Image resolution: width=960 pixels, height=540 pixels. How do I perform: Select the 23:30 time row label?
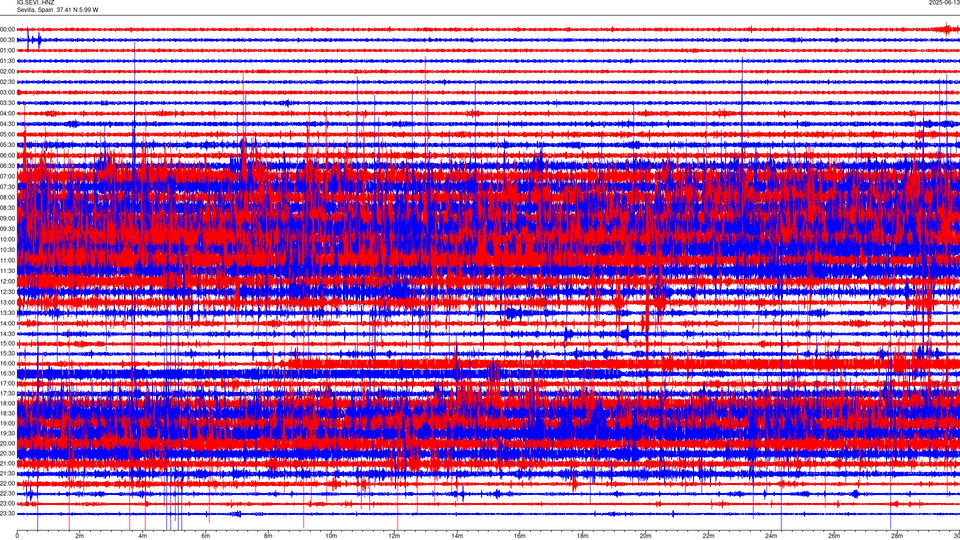[x=7, y=514]
